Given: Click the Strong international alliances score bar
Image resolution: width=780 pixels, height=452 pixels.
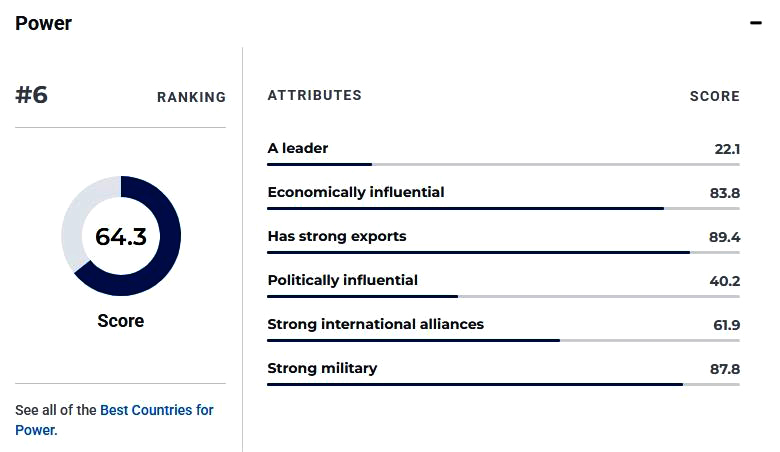Looking at the screenshot, I should 503,340.
